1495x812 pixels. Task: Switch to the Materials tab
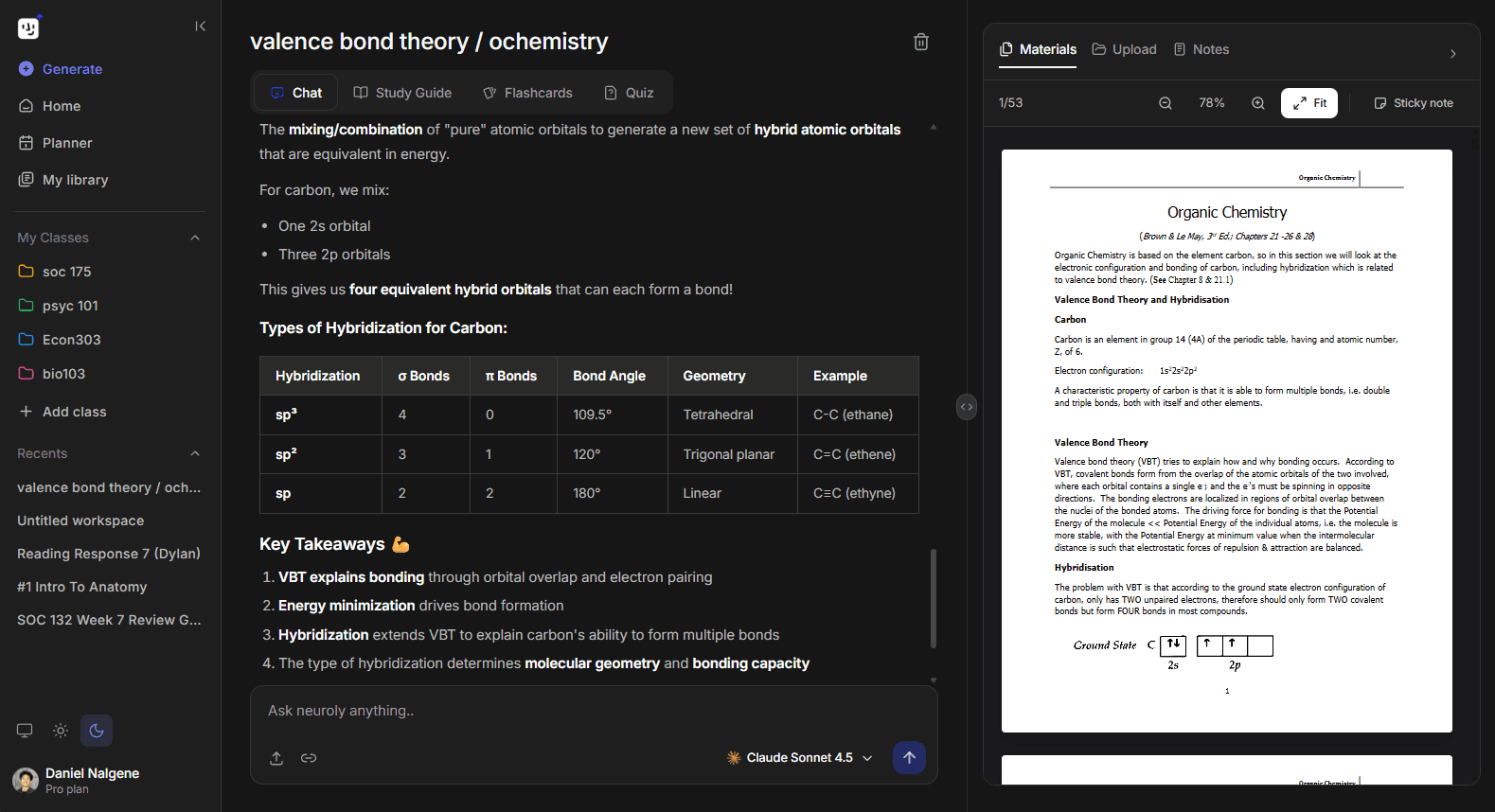tap(1038, 49)
